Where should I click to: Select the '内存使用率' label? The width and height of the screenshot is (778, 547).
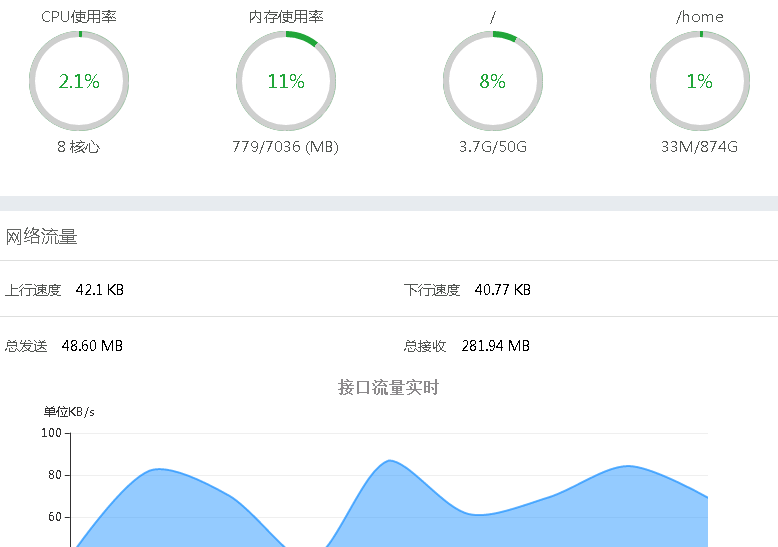point(286,17)
